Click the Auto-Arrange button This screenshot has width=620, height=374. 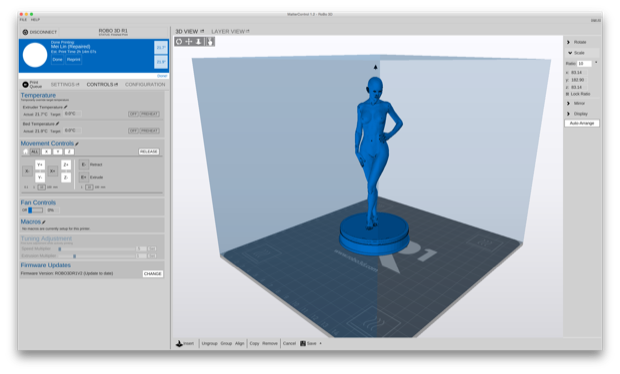[x=582, y=123]
